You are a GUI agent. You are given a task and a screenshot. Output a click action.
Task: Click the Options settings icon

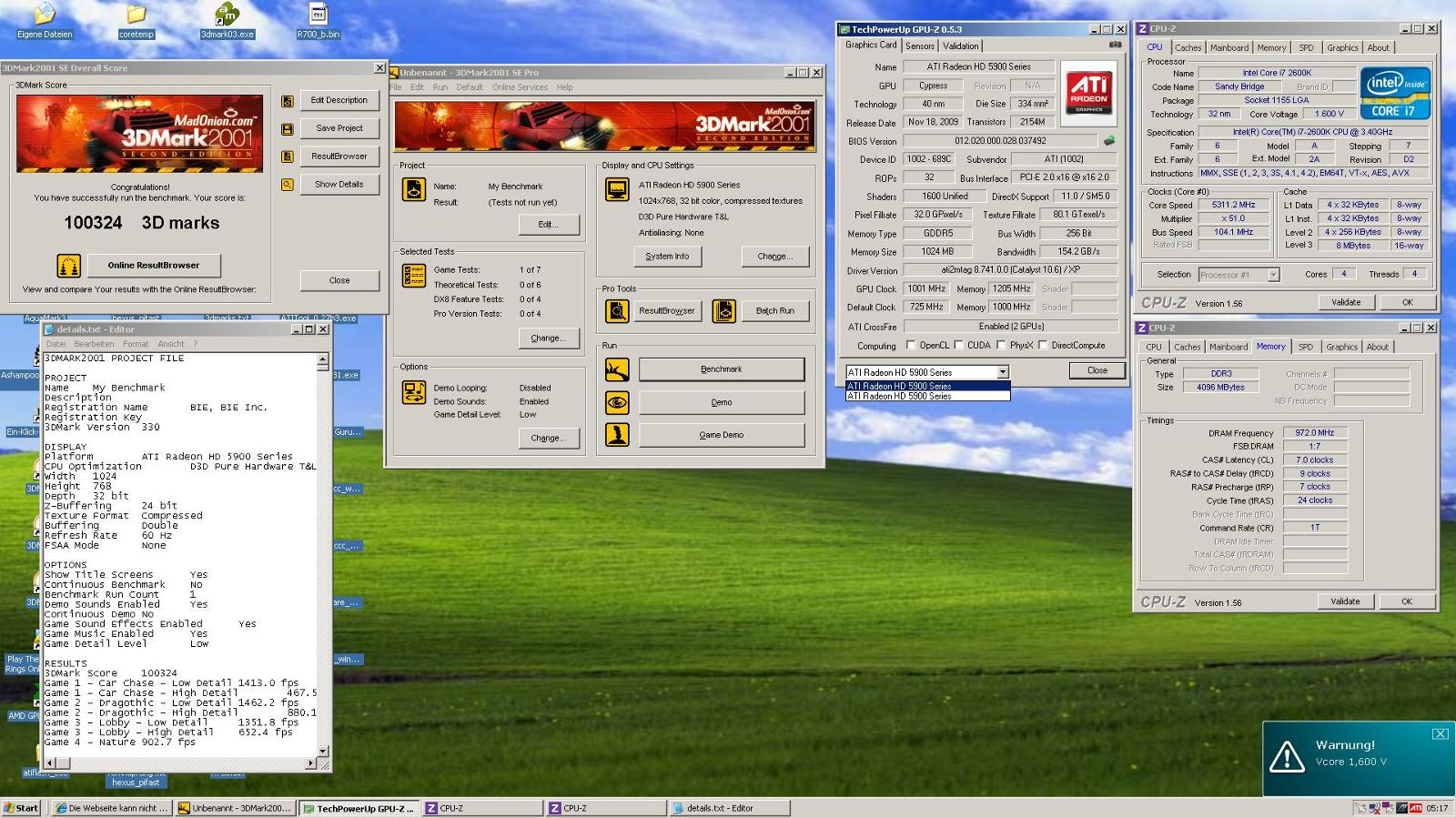[x=414, y=392]
